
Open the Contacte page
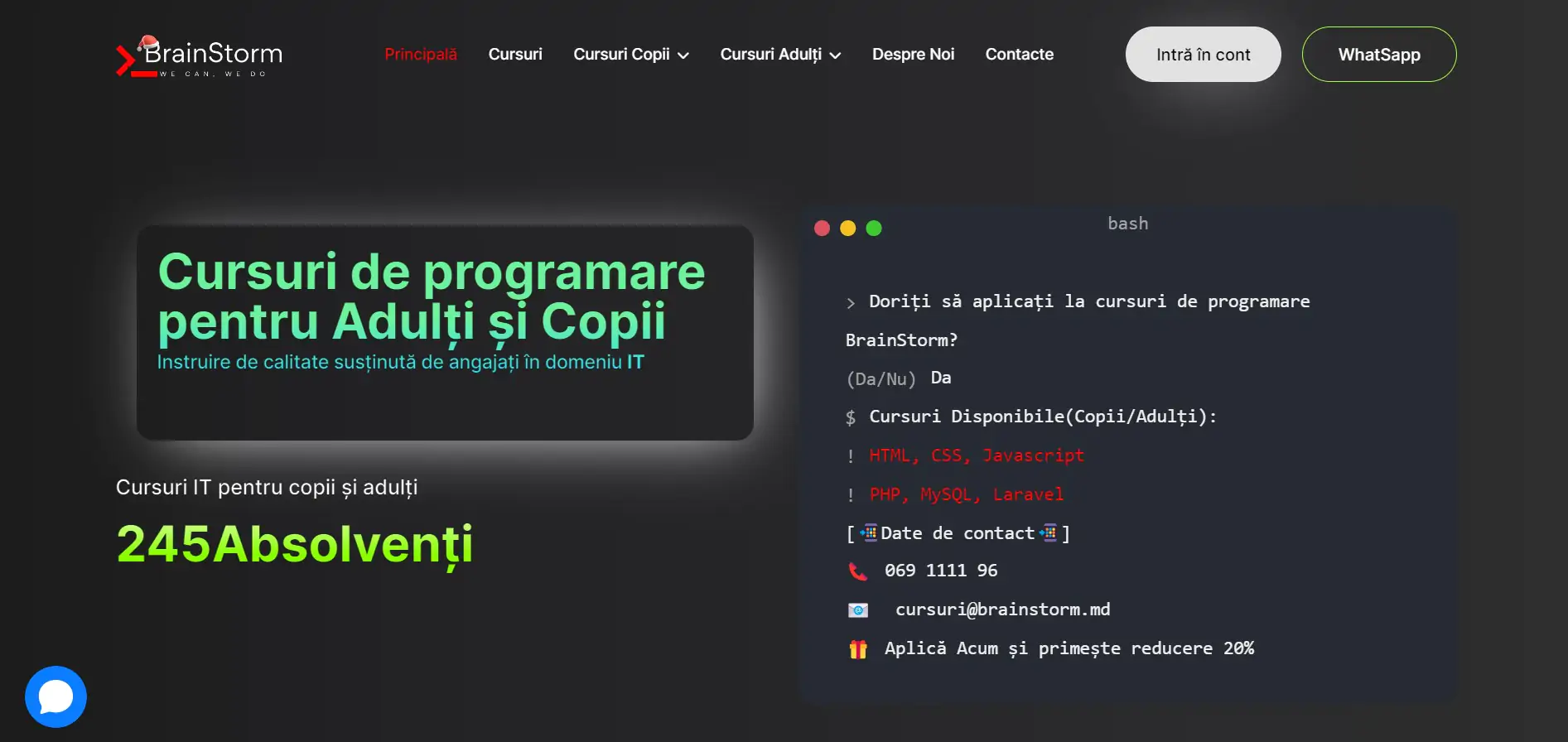(1020, 55)
